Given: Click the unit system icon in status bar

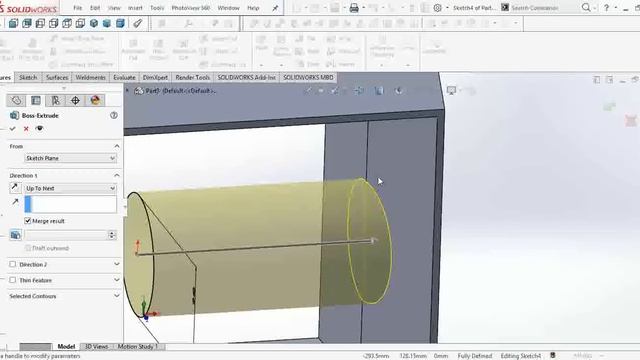Looking at the screenshot, I should click(553, 356).
